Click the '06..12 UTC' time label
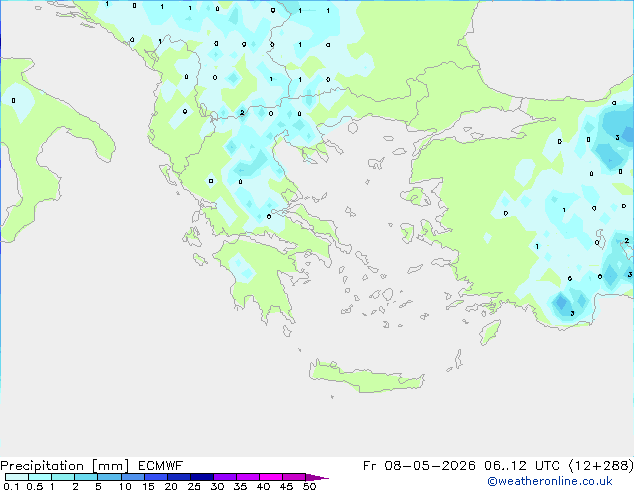634x490 pixels. (x=522, y=466)
